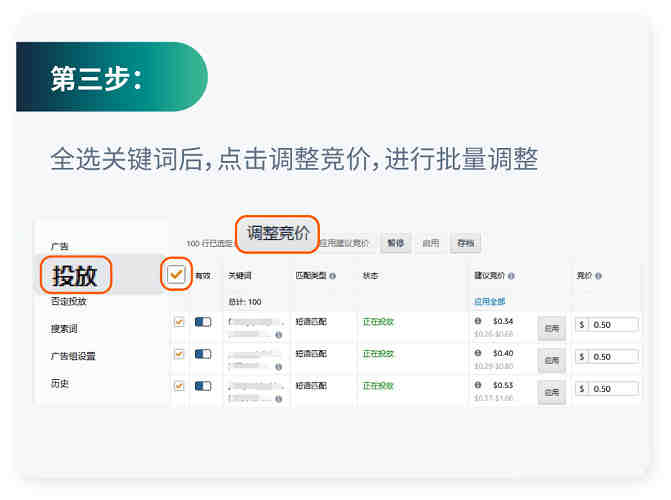
Task: Click the 应用全部 link
Action: point(492,301)
